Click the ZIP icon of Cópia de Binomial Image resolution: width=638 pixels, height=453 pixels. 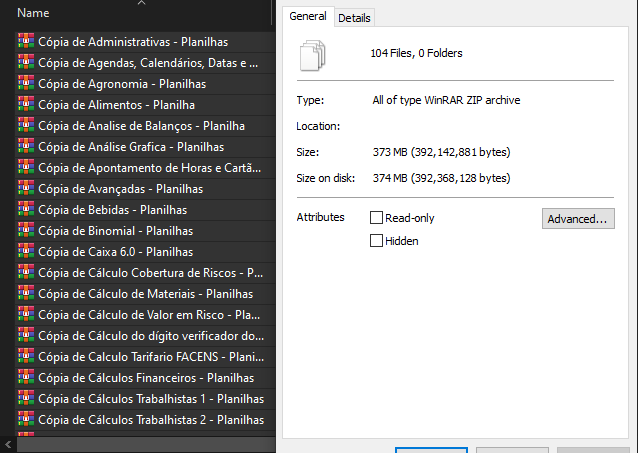[x=26, y=230]
